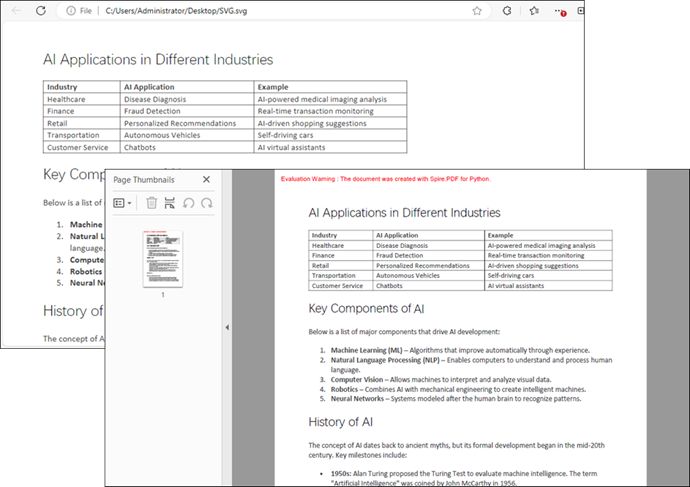The width and height of the screenshot is (690, 487).
Task: Click Key Components of AI heading in PDF
Action: 366,308
